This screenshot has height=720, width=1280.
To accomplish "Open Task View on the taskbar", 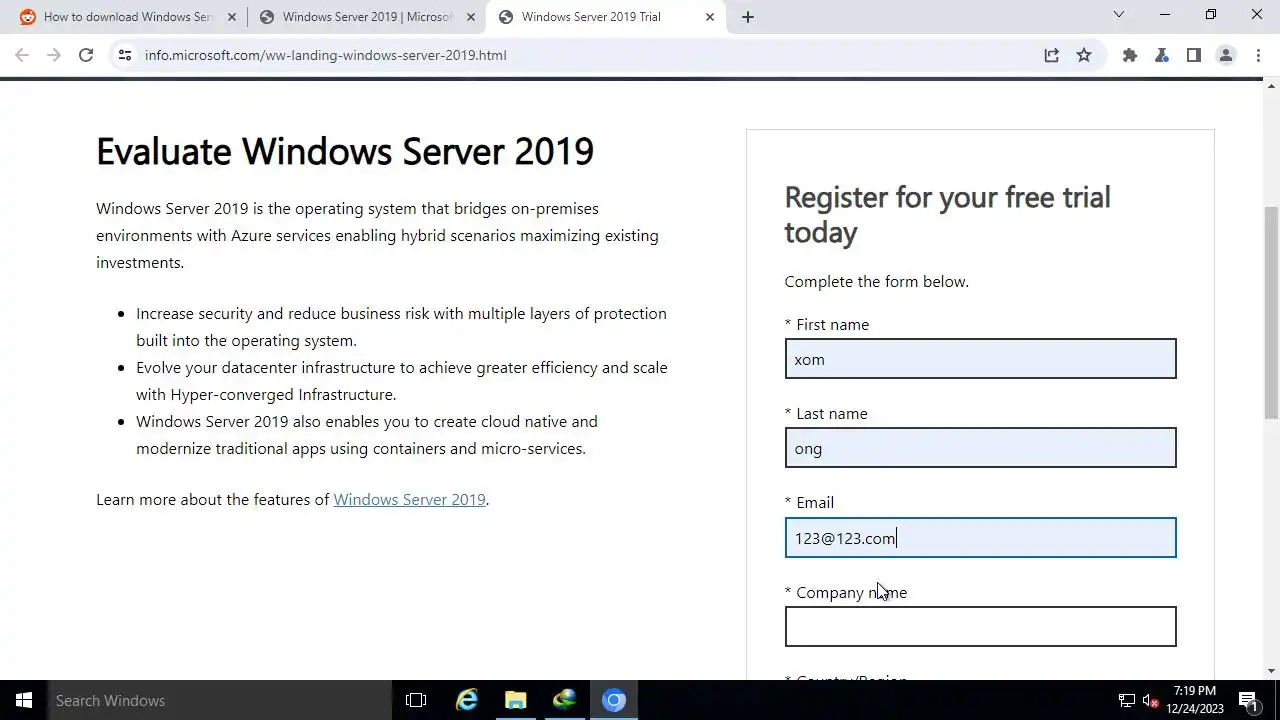I will pos(416,700).
